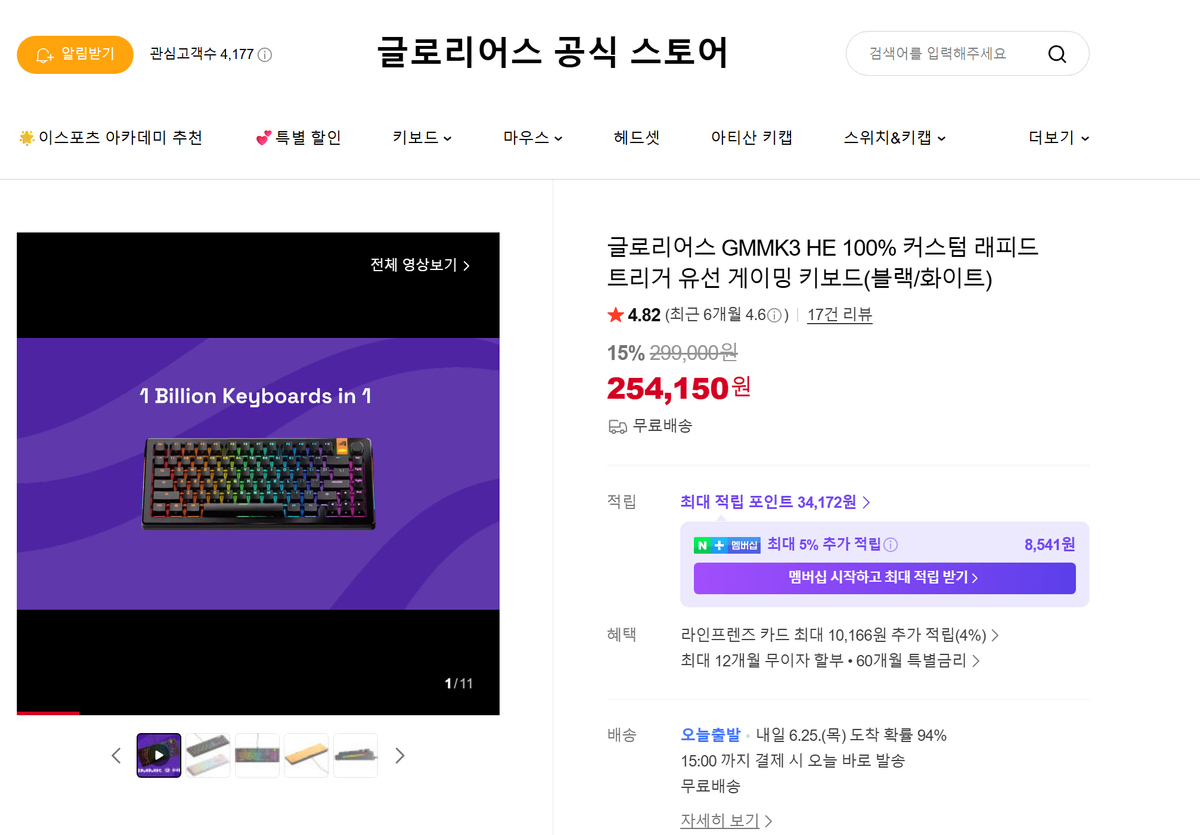Open the info icon beside 관심고객수 4,177
Viewport: 1200px width, 835px height.
[x=265, y=55]
